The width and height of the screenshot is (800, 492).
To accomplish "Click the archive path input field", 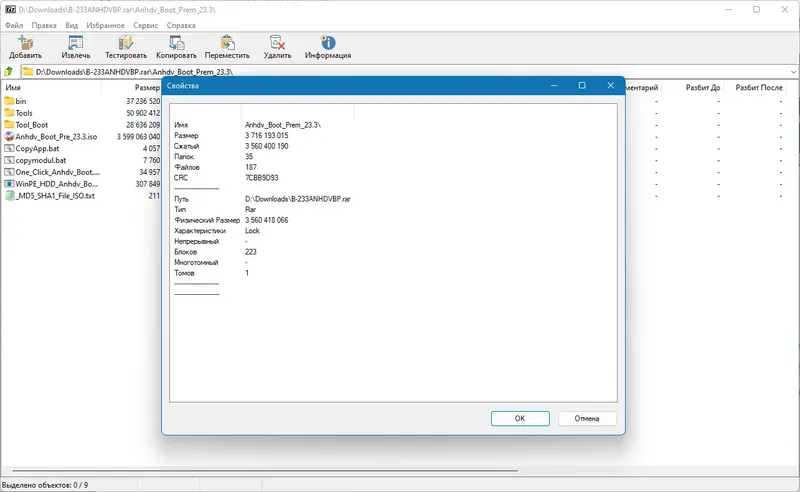I will (408, 72).
